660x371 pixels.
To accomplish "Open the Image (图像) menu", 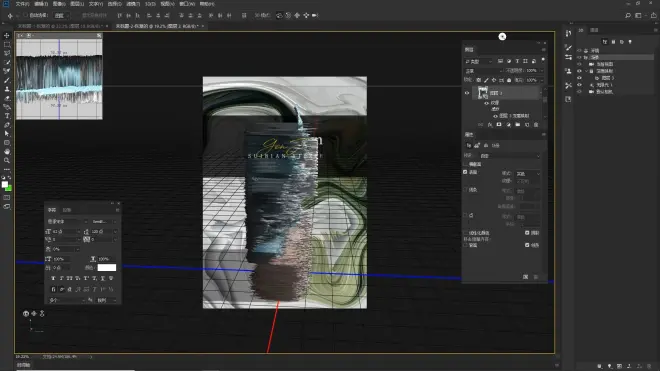I will (x=59, y=4).
